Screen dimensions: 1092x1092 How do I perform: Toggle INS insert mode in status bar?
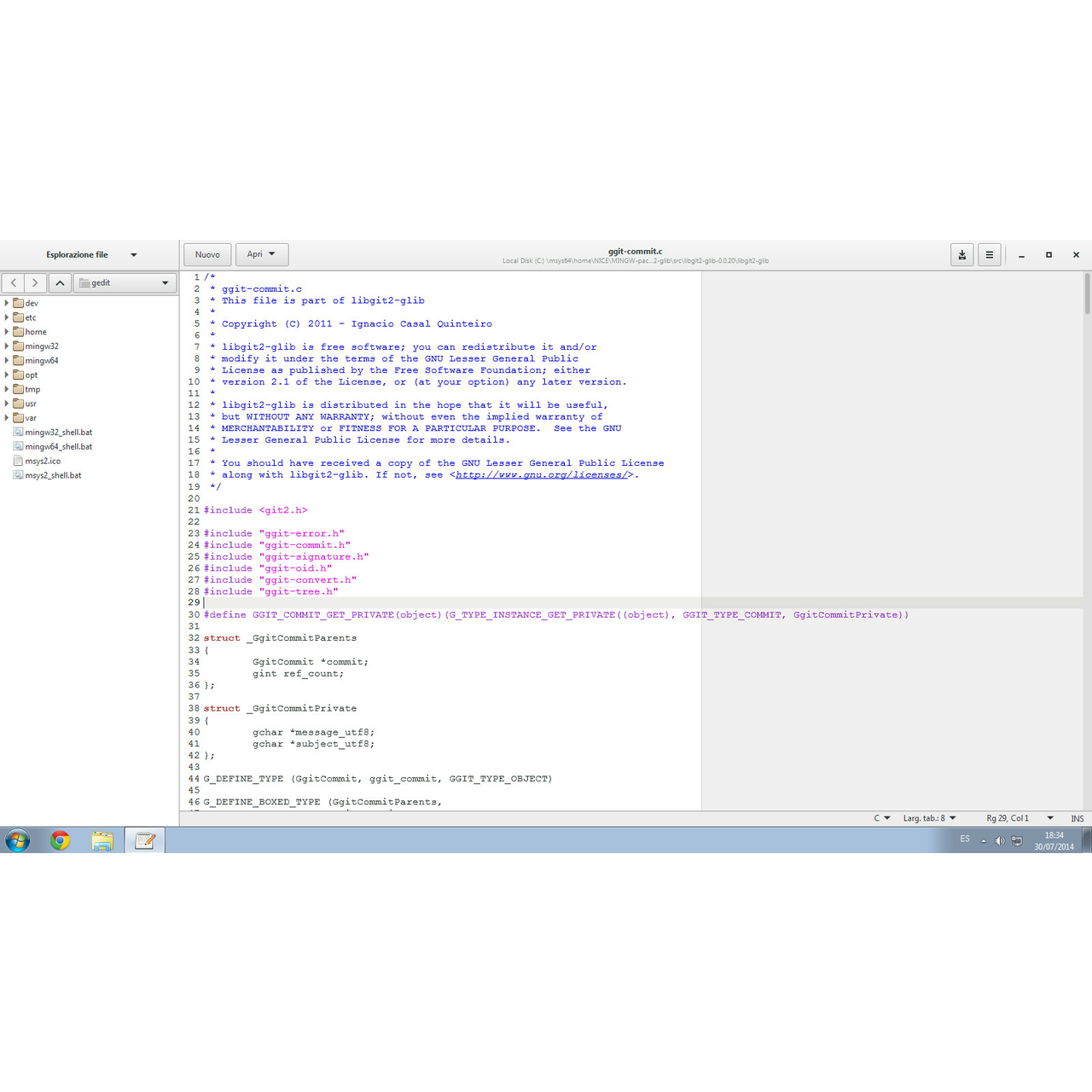[1077, 818]
